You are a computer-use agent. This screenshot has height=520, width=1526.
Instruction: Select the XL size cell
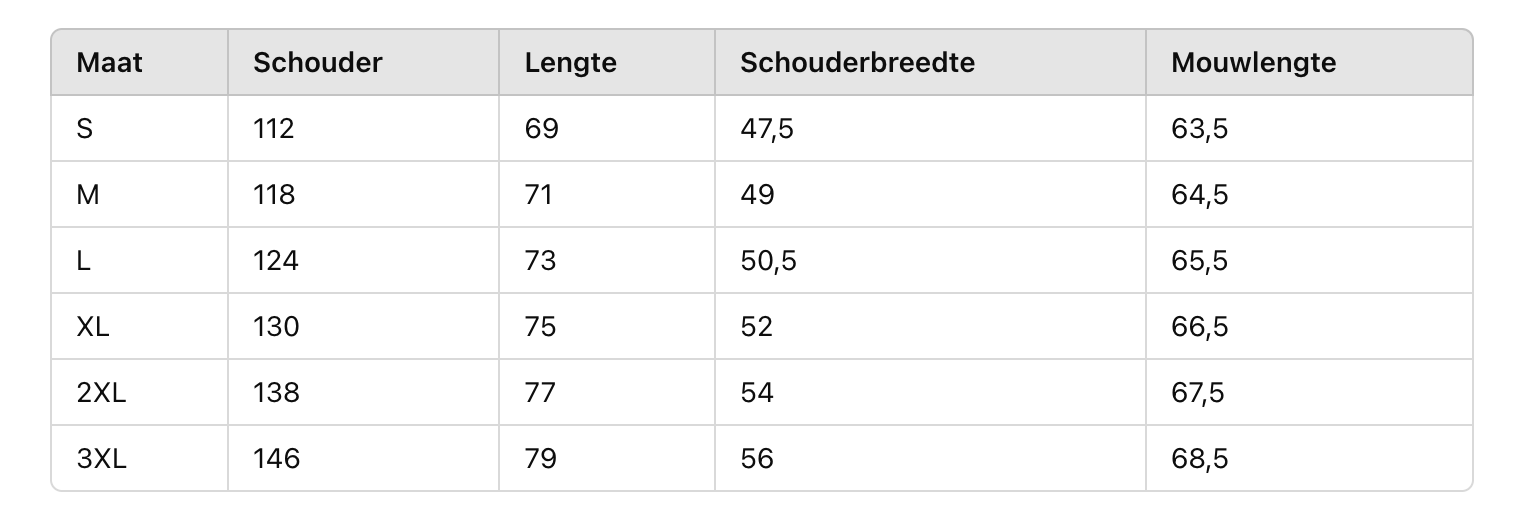pyautogui.click(x=93, y=327)
